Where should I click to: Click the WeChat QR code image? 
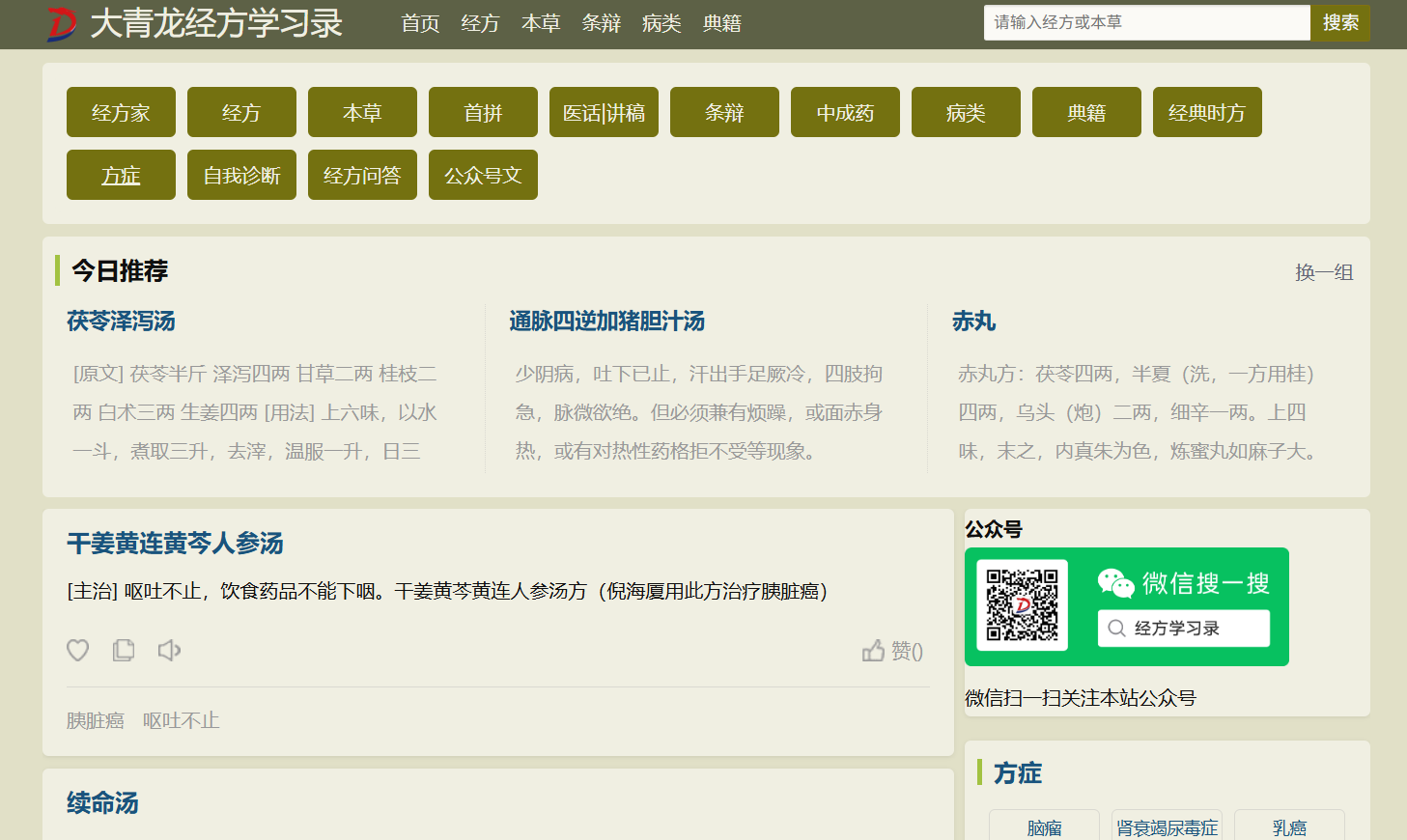pos(1022,605)
